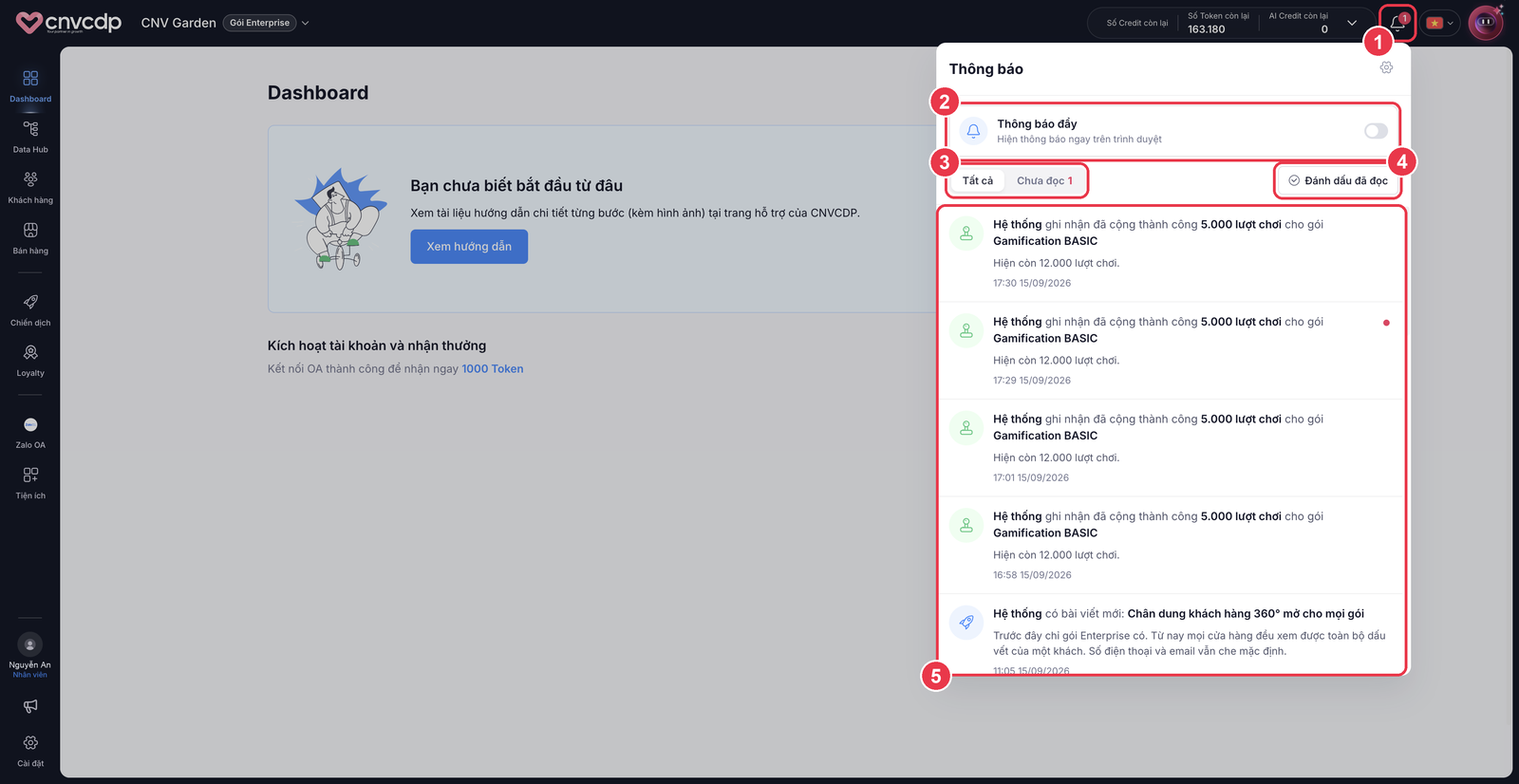The image size is (1519, 784).
Task: Click the notification bell icon
Action: pos(1397,23)
